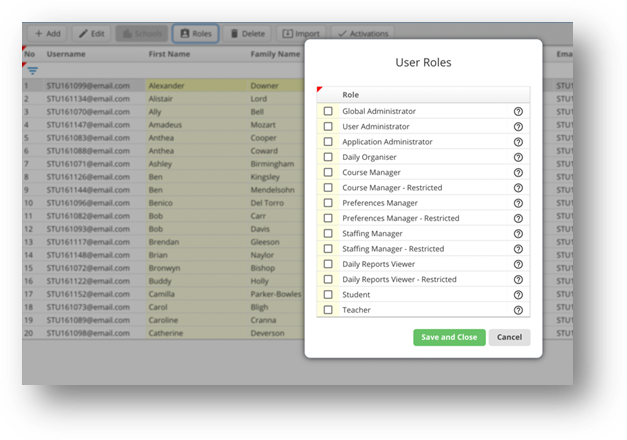Click help icon for Daily Organiser role
The width and height of the screenshot is (627, 440).
(518, 157)
